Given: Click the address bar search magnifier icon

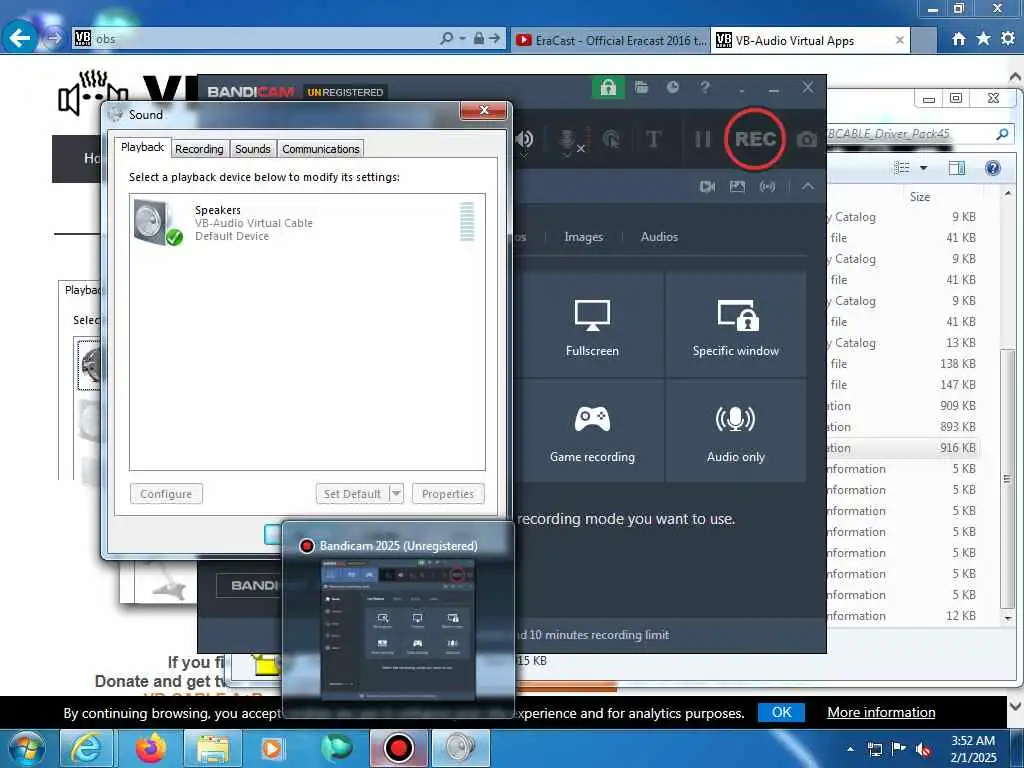Looking at the screenshot, I should point(446,39).
